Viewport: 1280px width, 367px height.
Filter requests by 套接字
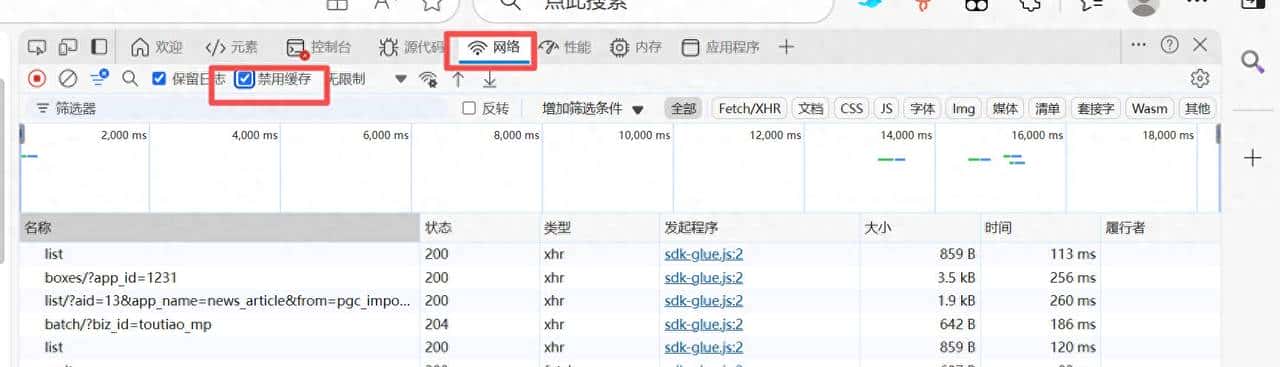tap(1095, 108)
